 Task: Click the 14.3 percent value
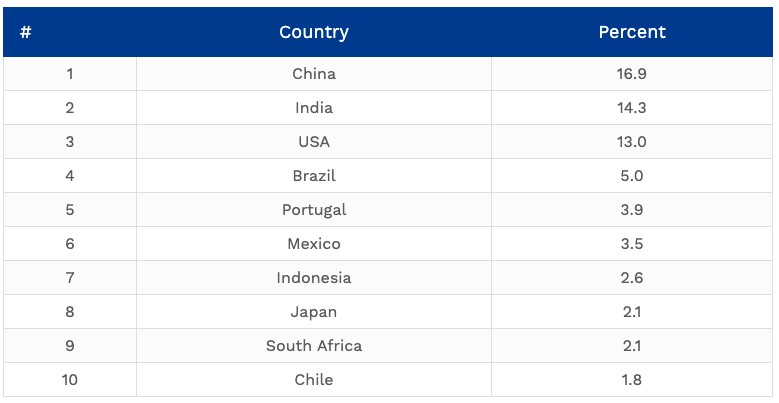(x=632, y=108)
